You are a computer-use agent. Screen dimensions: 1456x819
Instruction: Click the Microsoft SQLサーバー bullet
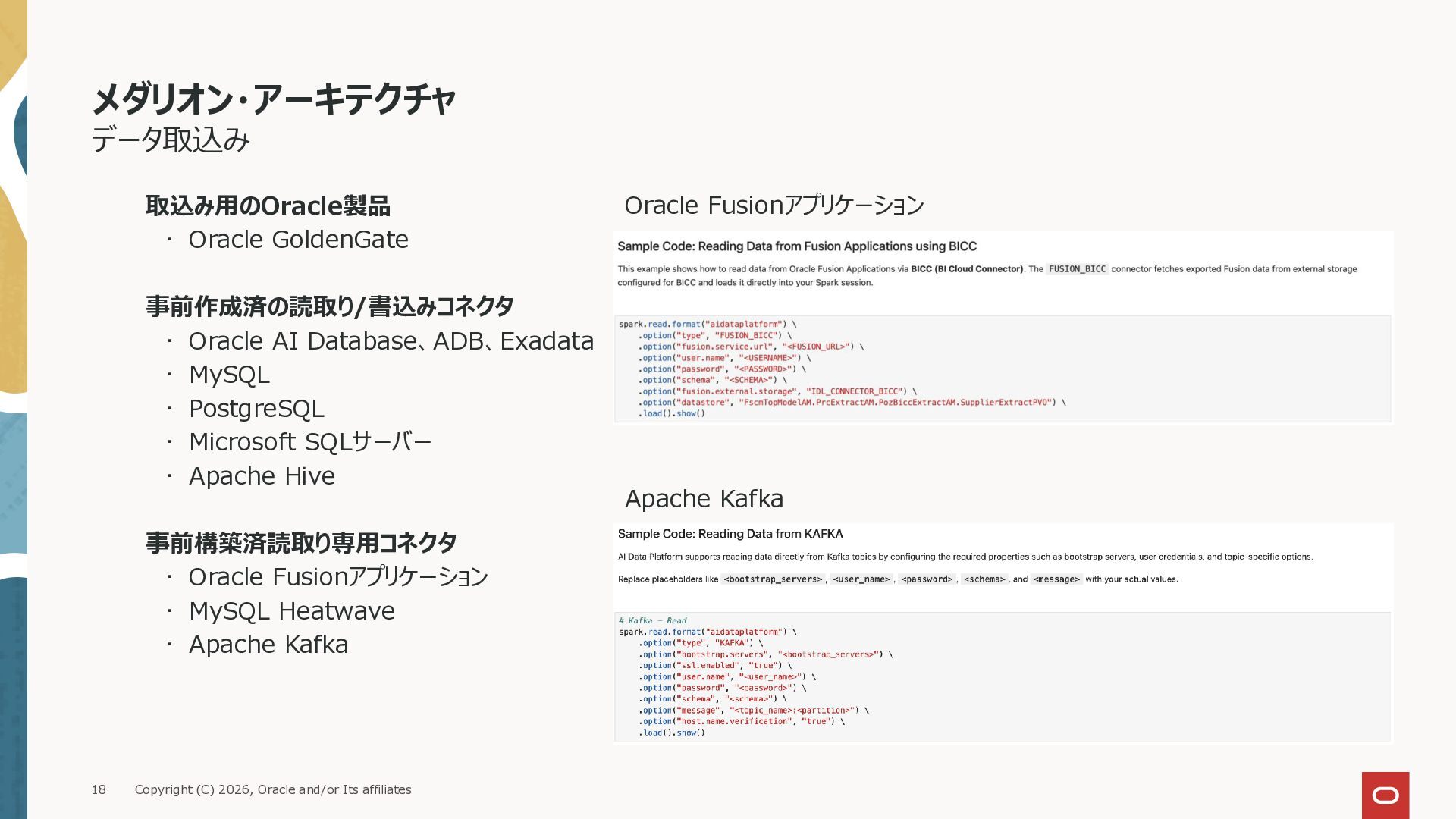tap(309, 442)
